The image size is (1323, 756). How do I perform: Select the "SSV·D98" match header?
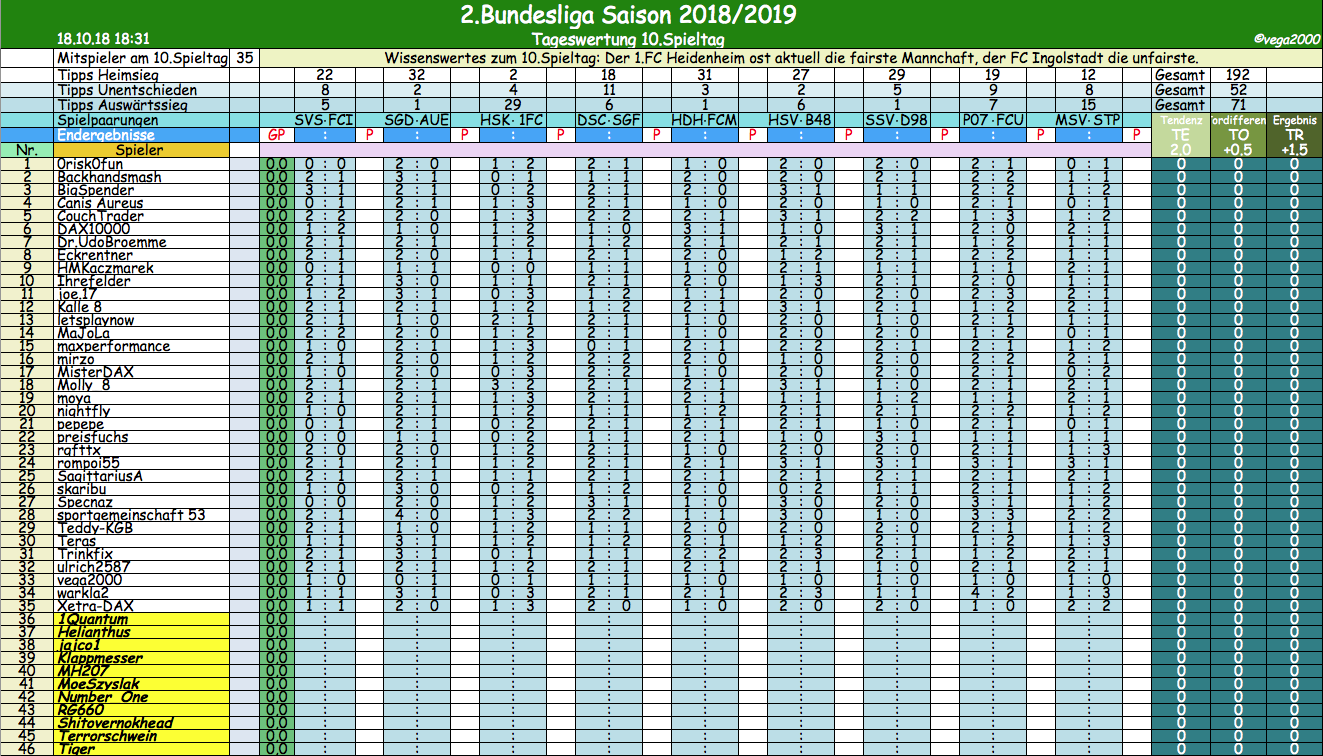pos(895,120)
